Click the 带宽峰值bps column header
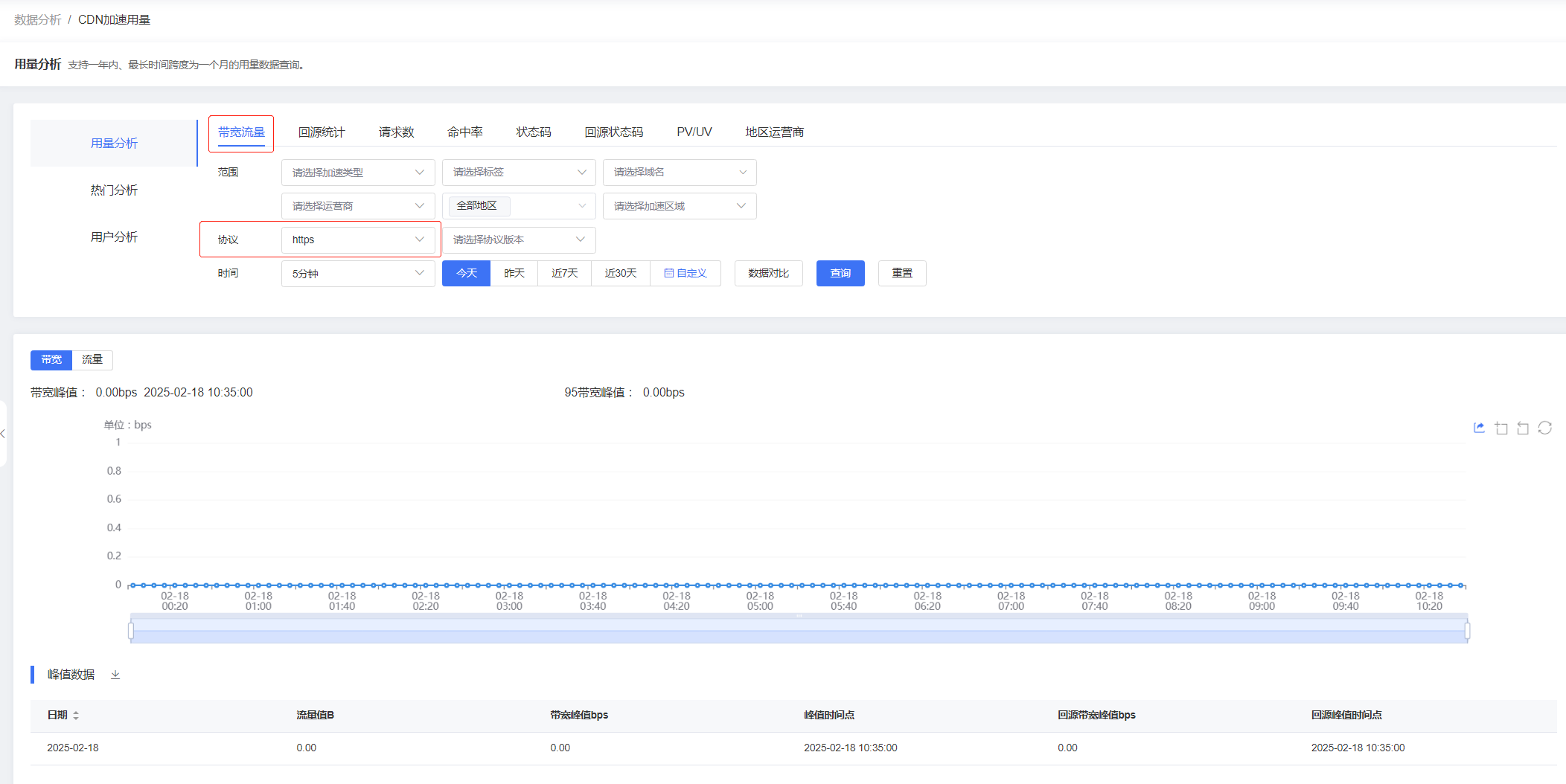 click(x=579, y=716)
